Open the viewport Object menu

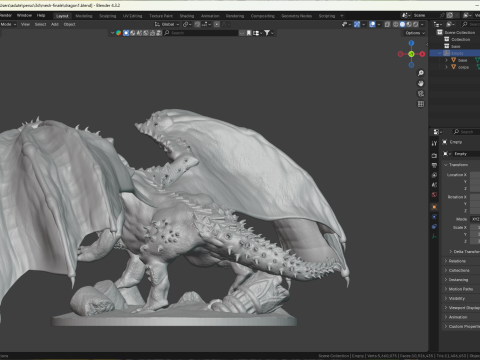coord(69,24)
